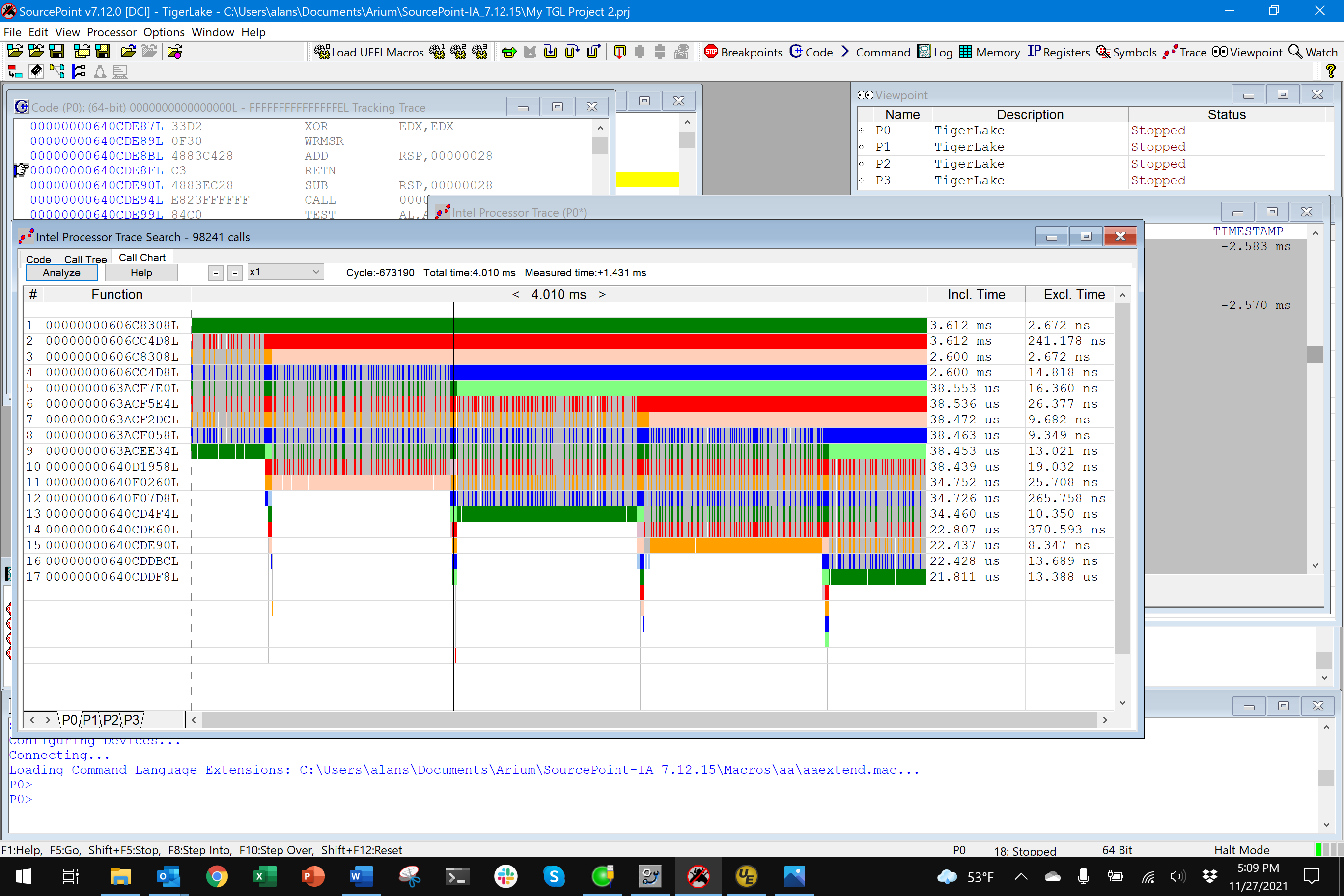The image size is (1344, 896).
Task: Open the Watch window from toolbar
Action: (1313, 52)
